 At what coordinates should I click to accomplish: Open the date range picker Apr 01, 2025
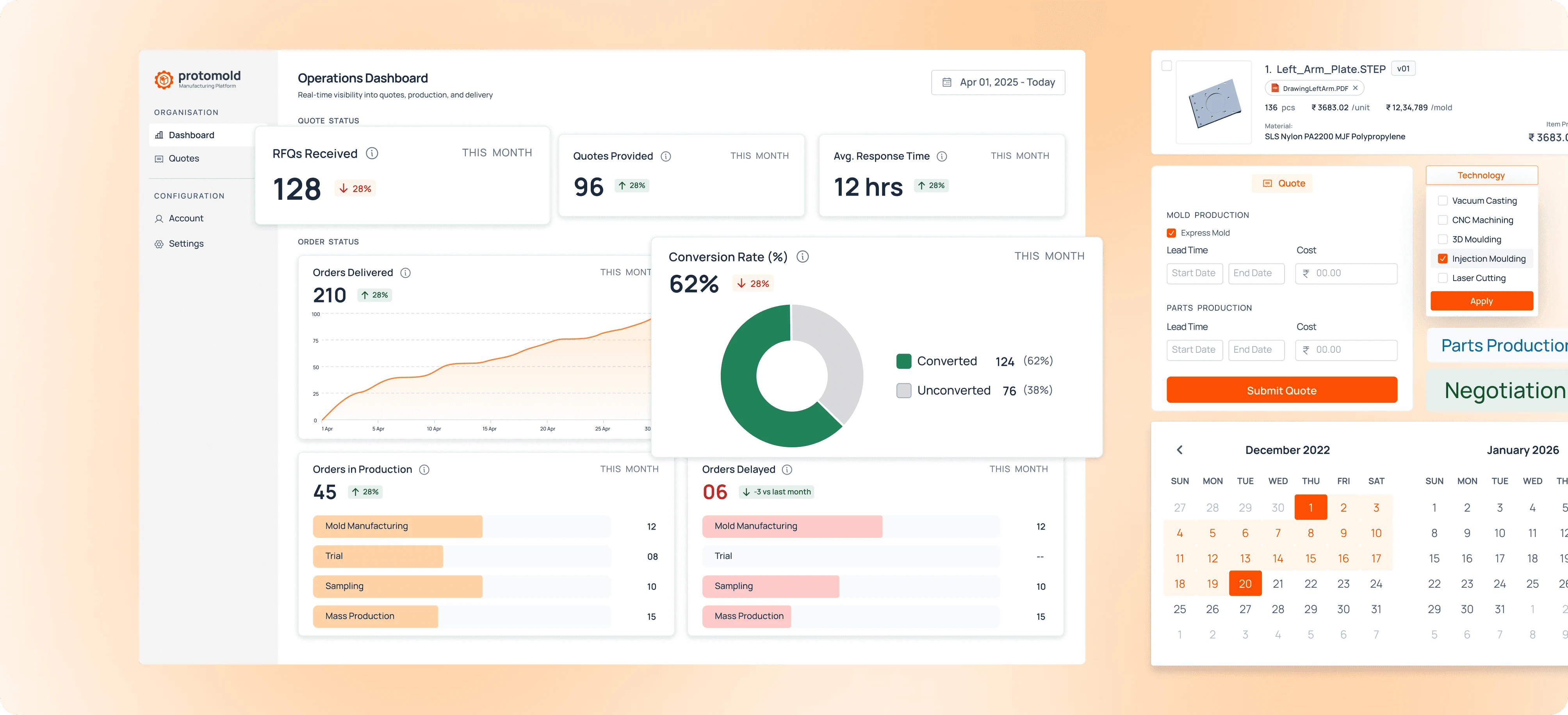point(998,82)
